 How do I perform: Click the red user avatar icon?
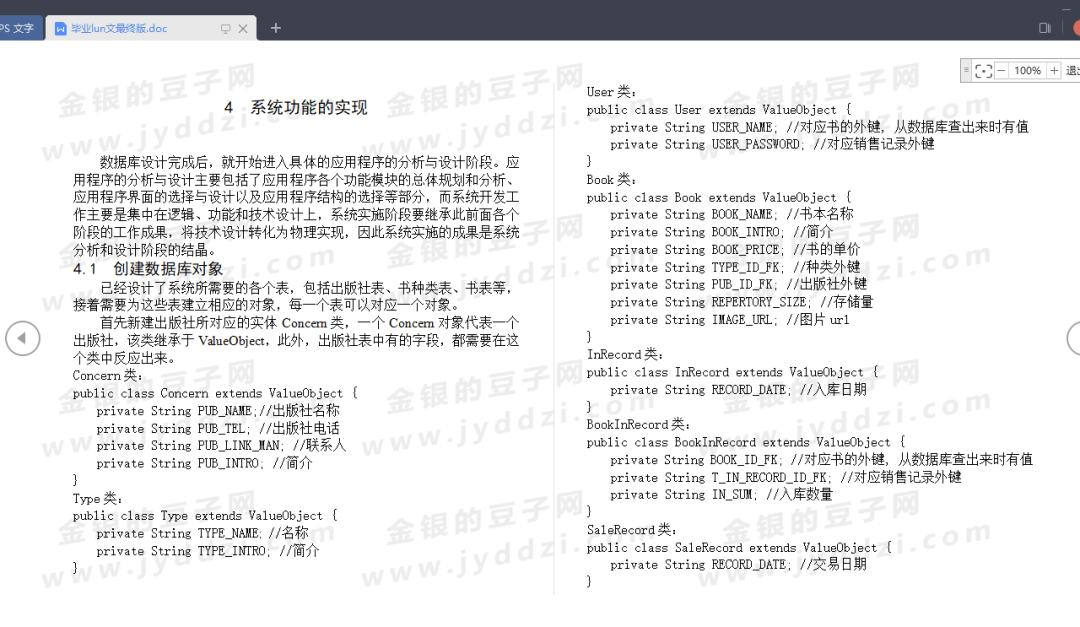[1076, 28]
